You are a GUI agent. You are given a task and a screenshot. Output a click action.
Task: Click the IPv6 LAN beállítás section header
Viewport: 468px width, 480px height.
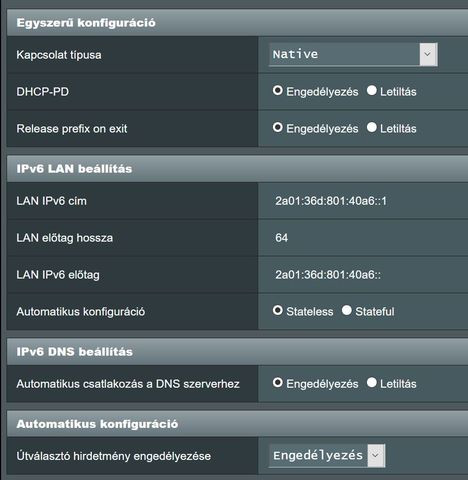[237, 169]
